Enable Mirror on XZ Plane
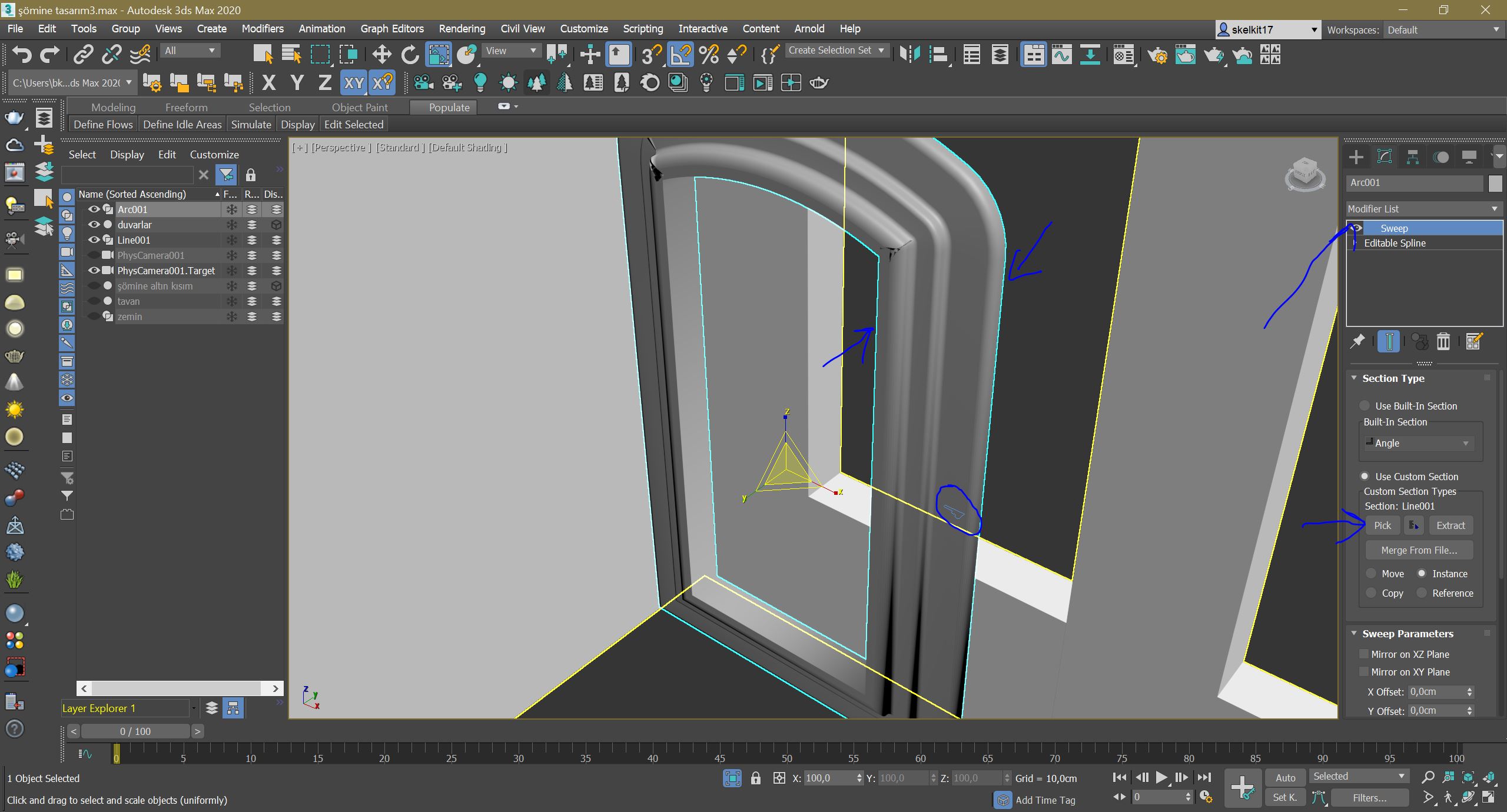Screen dimensions: 1507x812 click(x=1365, y=654)
